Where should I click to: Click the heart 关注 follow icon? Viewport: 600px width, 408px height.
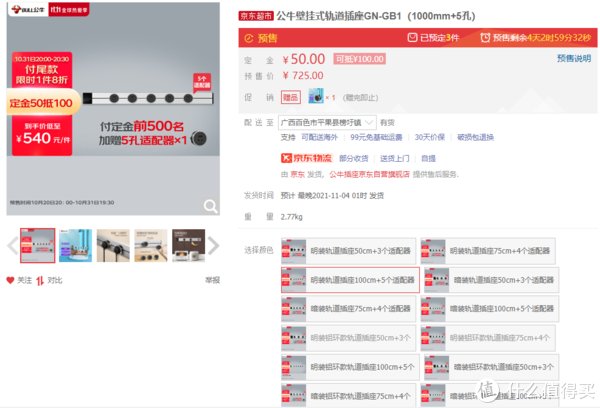pyautogui.click(x=10, y=280)
